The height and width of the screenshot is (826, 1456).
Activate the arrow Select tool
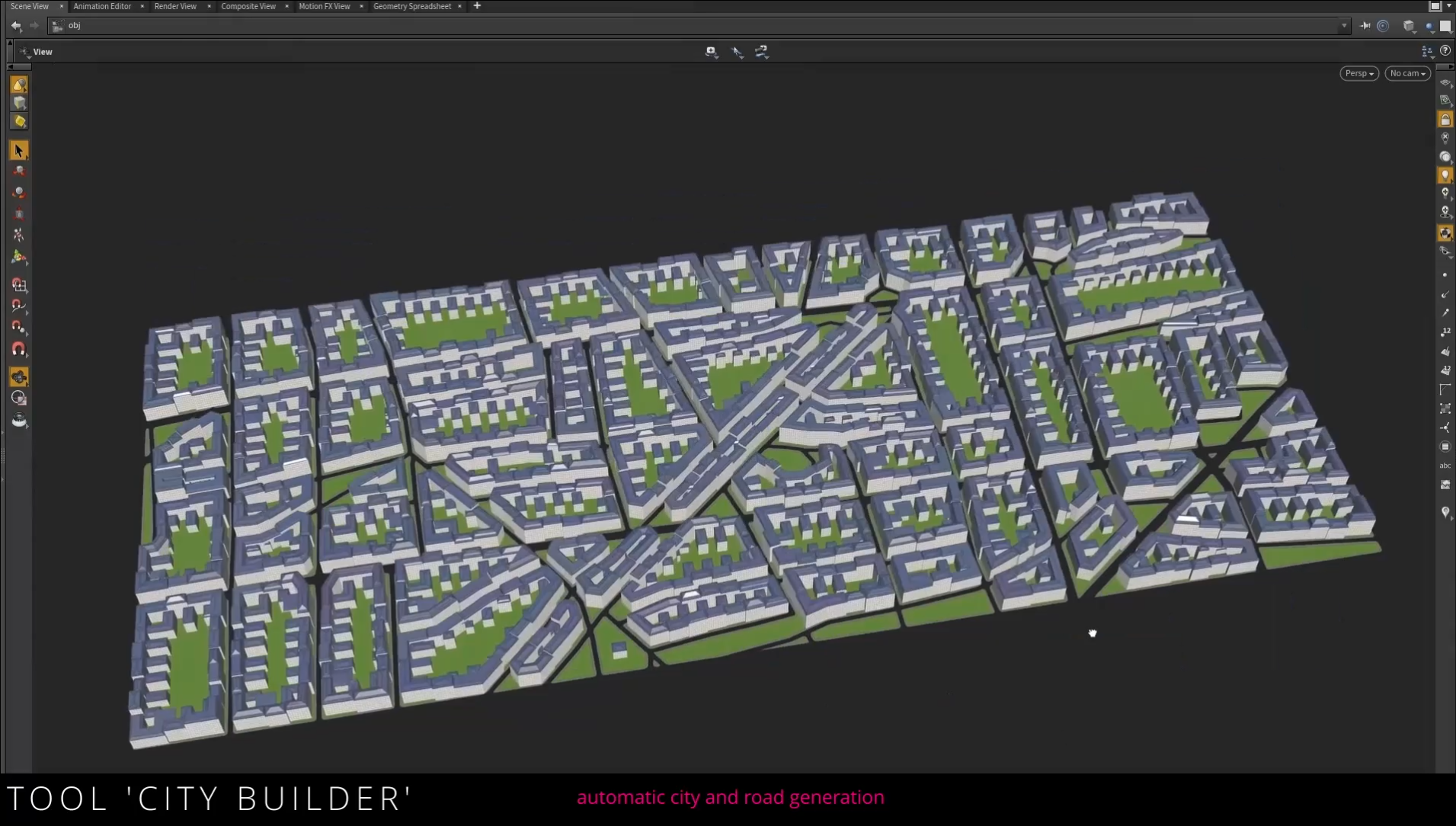pos(19,151)
